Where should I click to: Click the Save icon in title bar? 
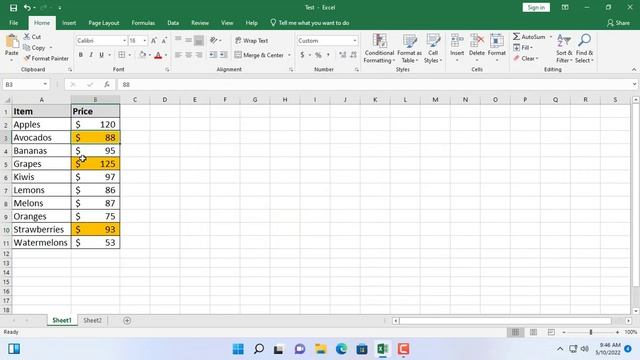pyautogui.click(x=13, y=8)
